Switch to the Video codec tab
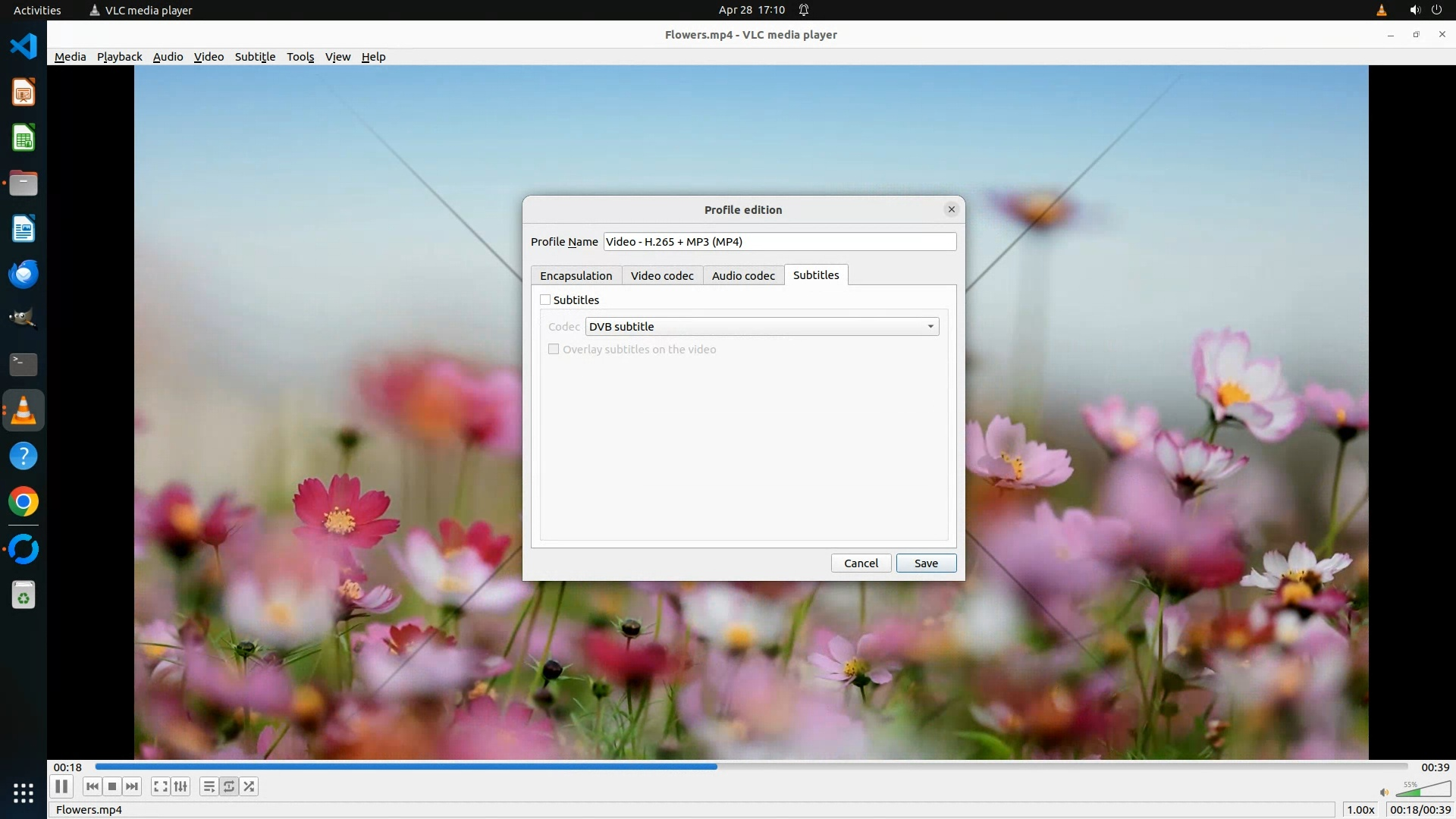Viewport: 1456px width, 819px height. pyautogui.click(x=662, y=276)
